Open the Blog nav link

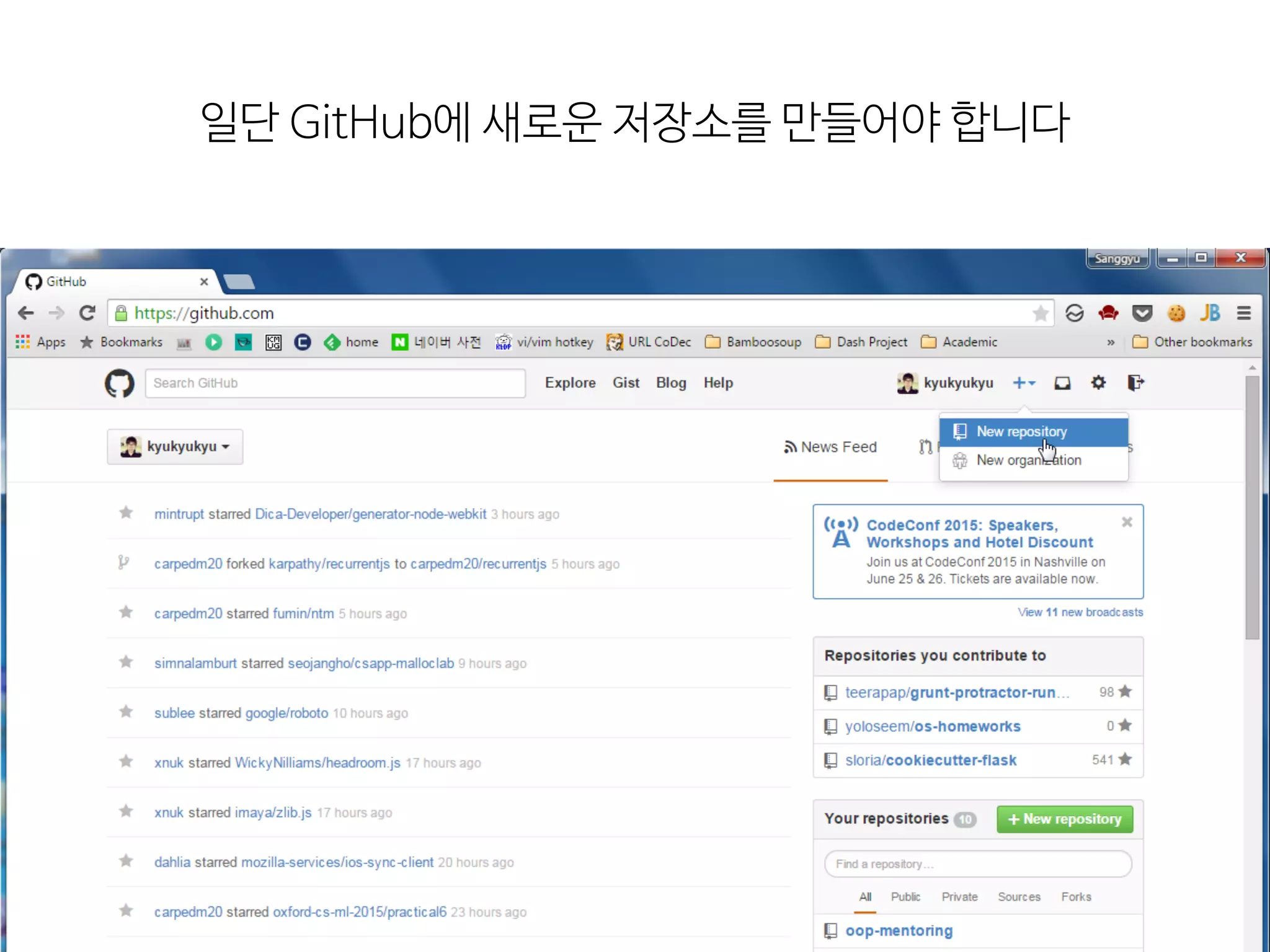click(x=671, y=383)
